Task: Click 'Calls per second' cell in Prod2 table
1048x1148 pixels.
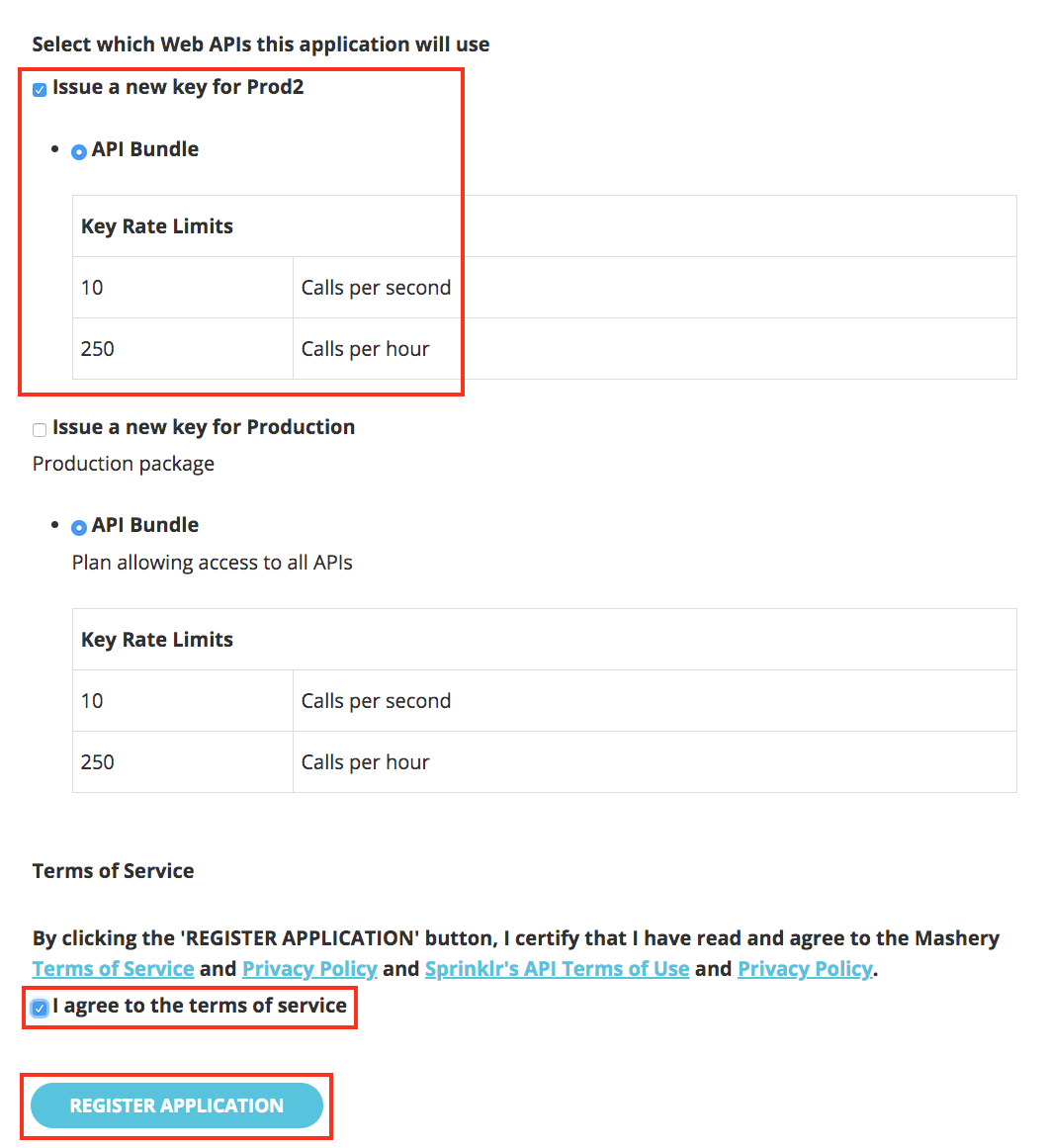Action: coord(376,288)
